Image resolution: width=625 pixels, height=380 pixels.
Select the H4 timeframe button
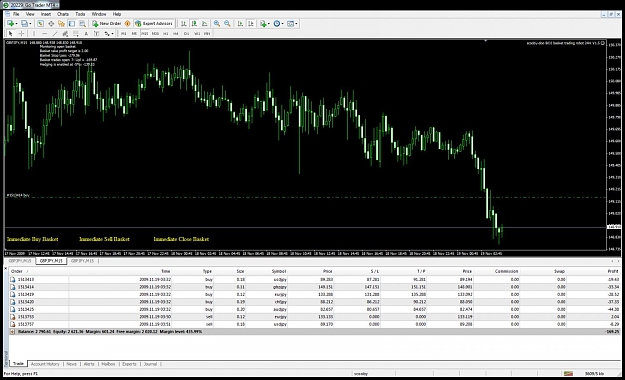pyautogui.click(x=176, y=33)
